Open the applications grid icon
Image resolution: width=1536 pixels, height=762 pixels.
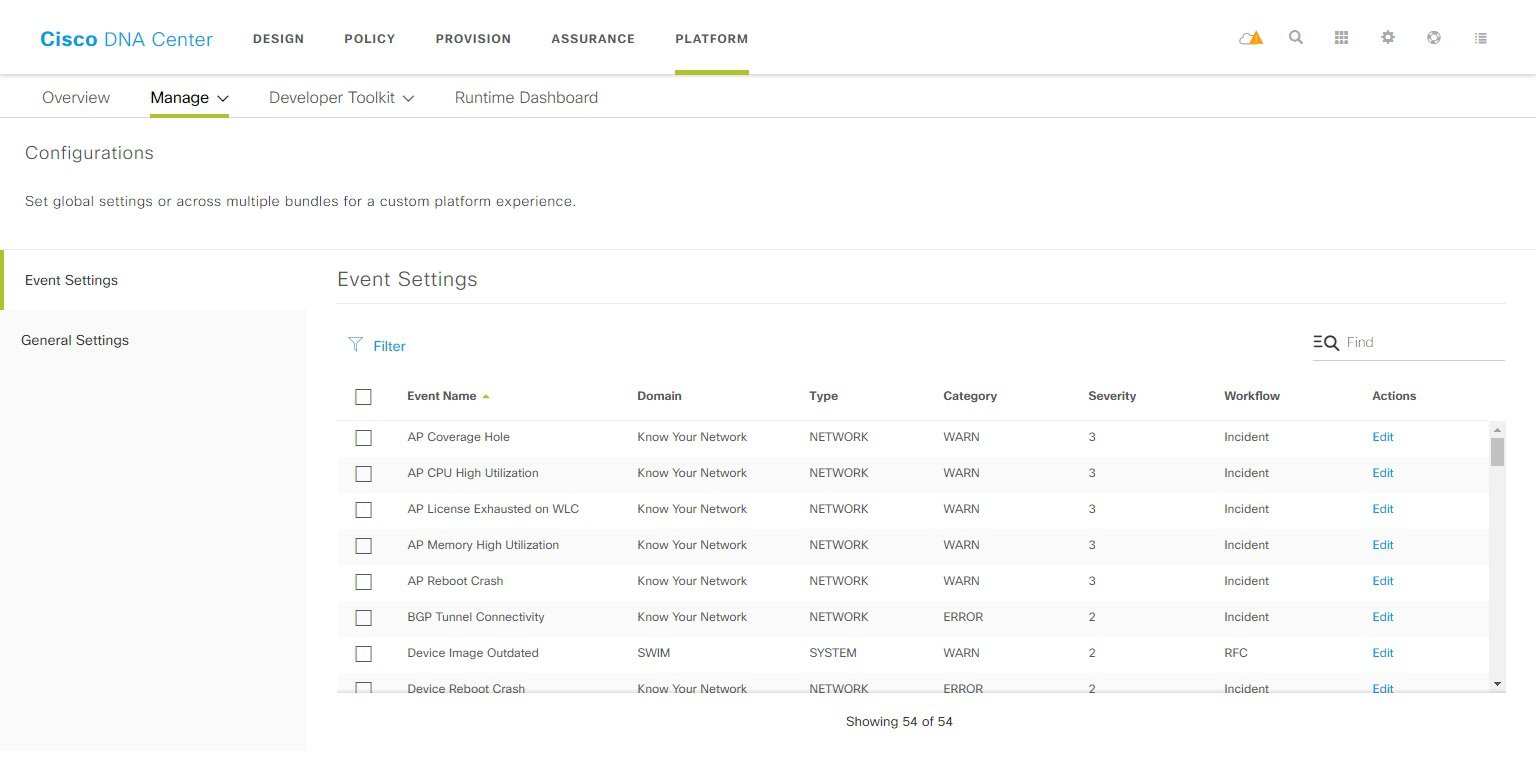(1342, 38)
